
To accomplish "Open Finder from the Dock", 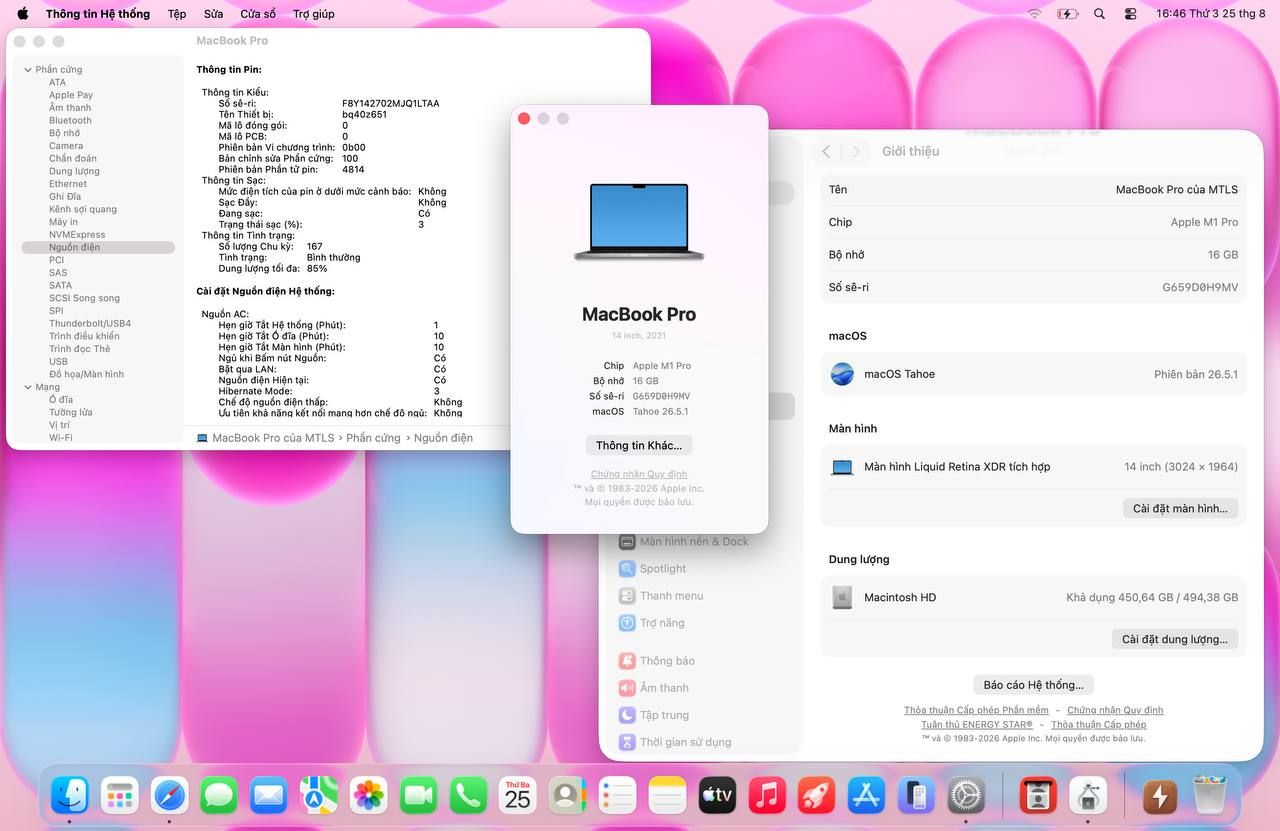I will 70,796.
